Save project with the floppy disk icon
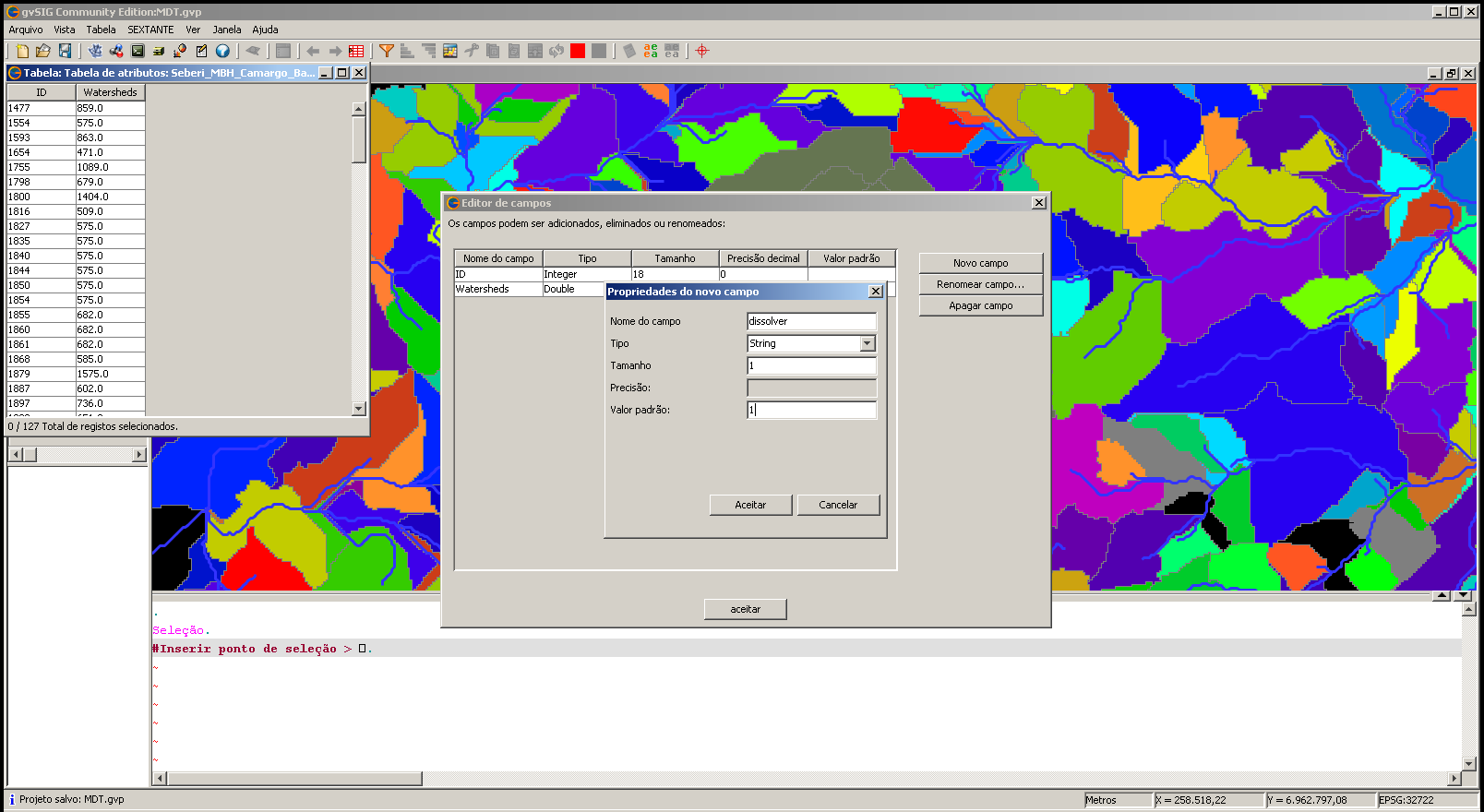This screenshot has width=1484, height=812. click(65, 51)
